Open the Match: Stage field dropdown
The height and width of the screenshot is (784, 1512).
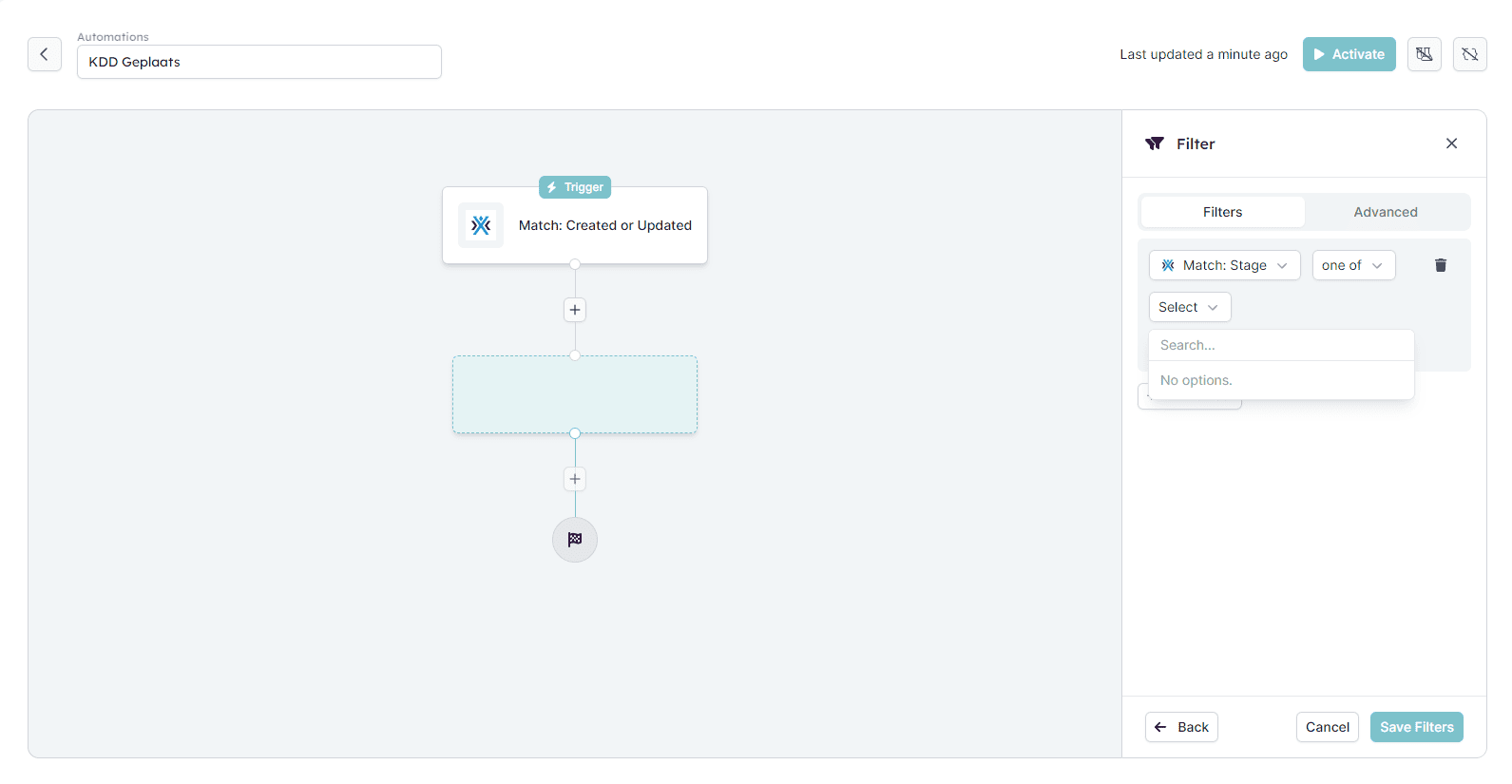1224,265
